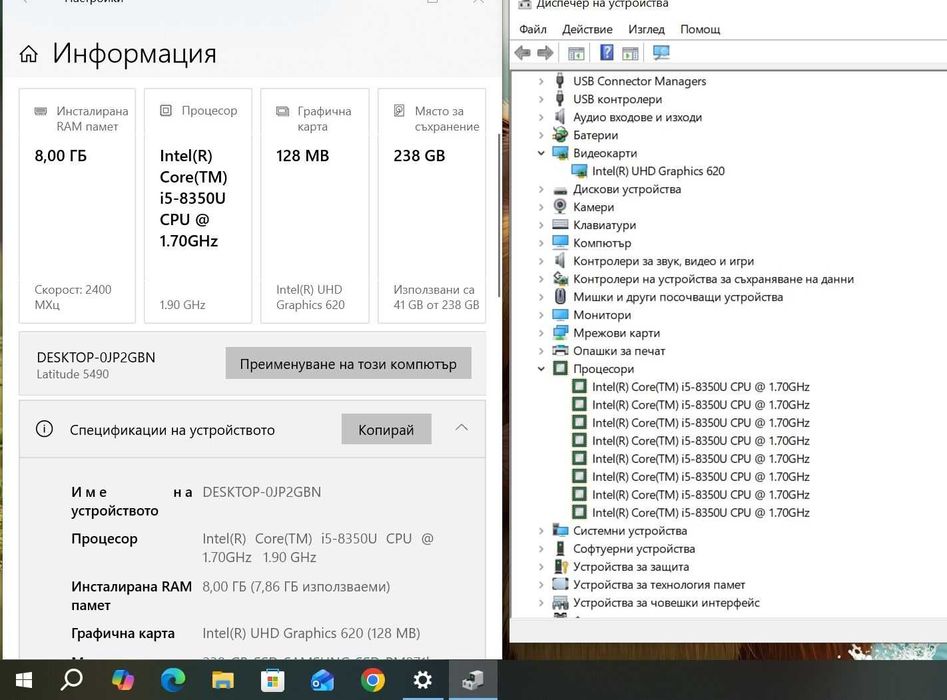
Task: Select first Intel Core i5-8350U processor entry
Action: (701, 387)
